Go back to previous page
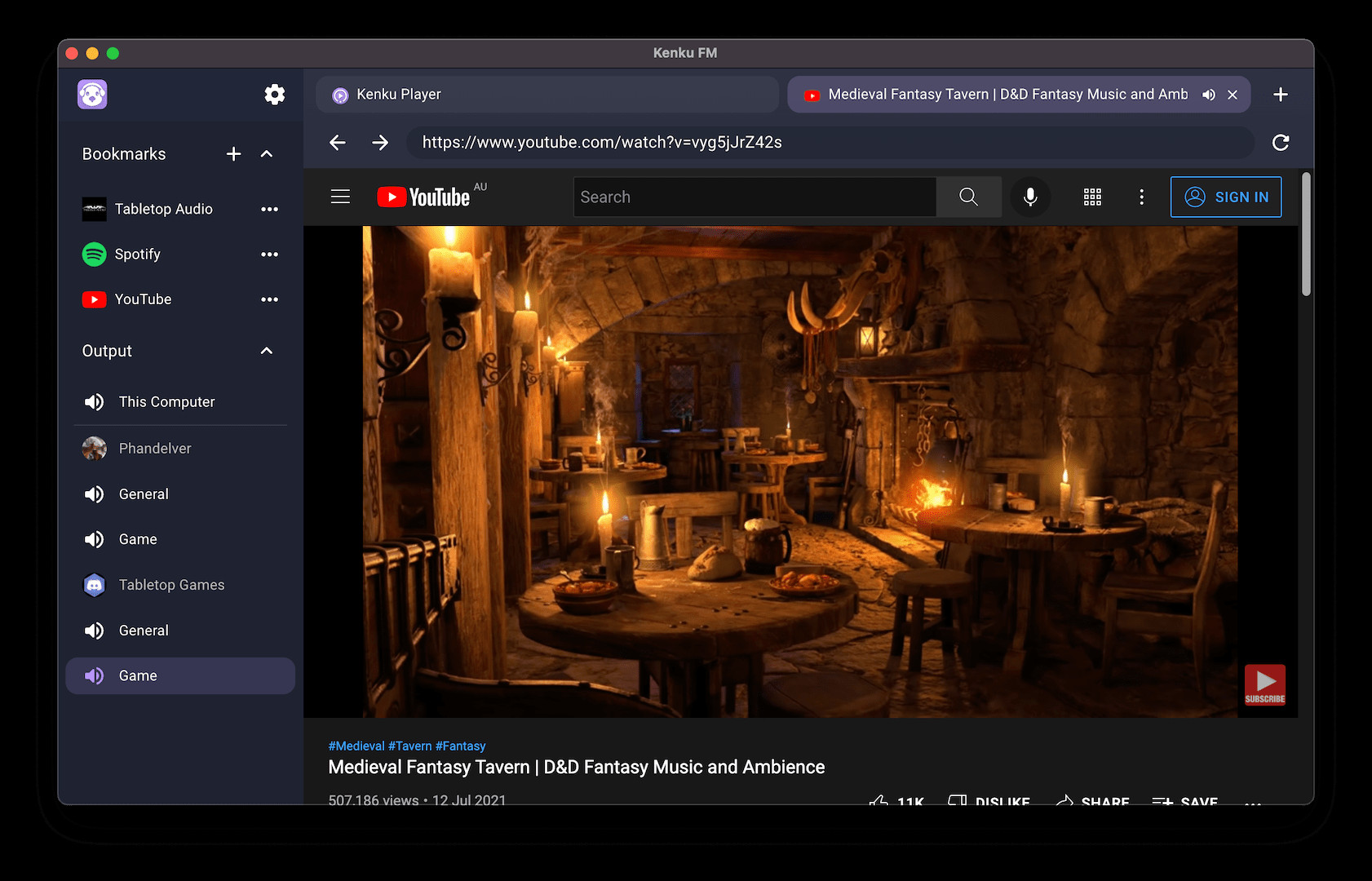 [338, 143]
